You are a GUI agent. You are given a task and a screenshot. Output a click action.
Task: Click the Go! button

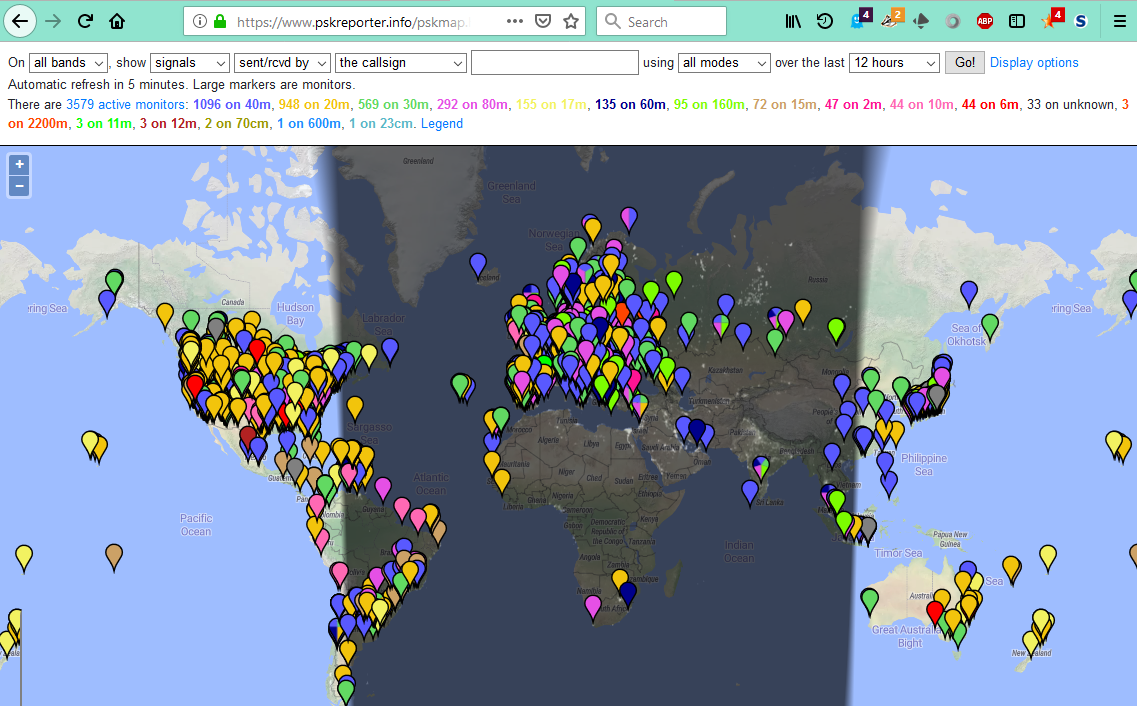click(x=964, y=62)
